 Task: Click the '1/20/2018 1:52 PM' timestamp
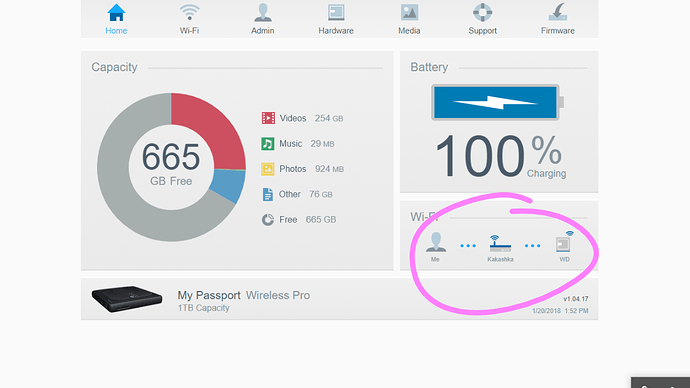(x=560, y=311)
